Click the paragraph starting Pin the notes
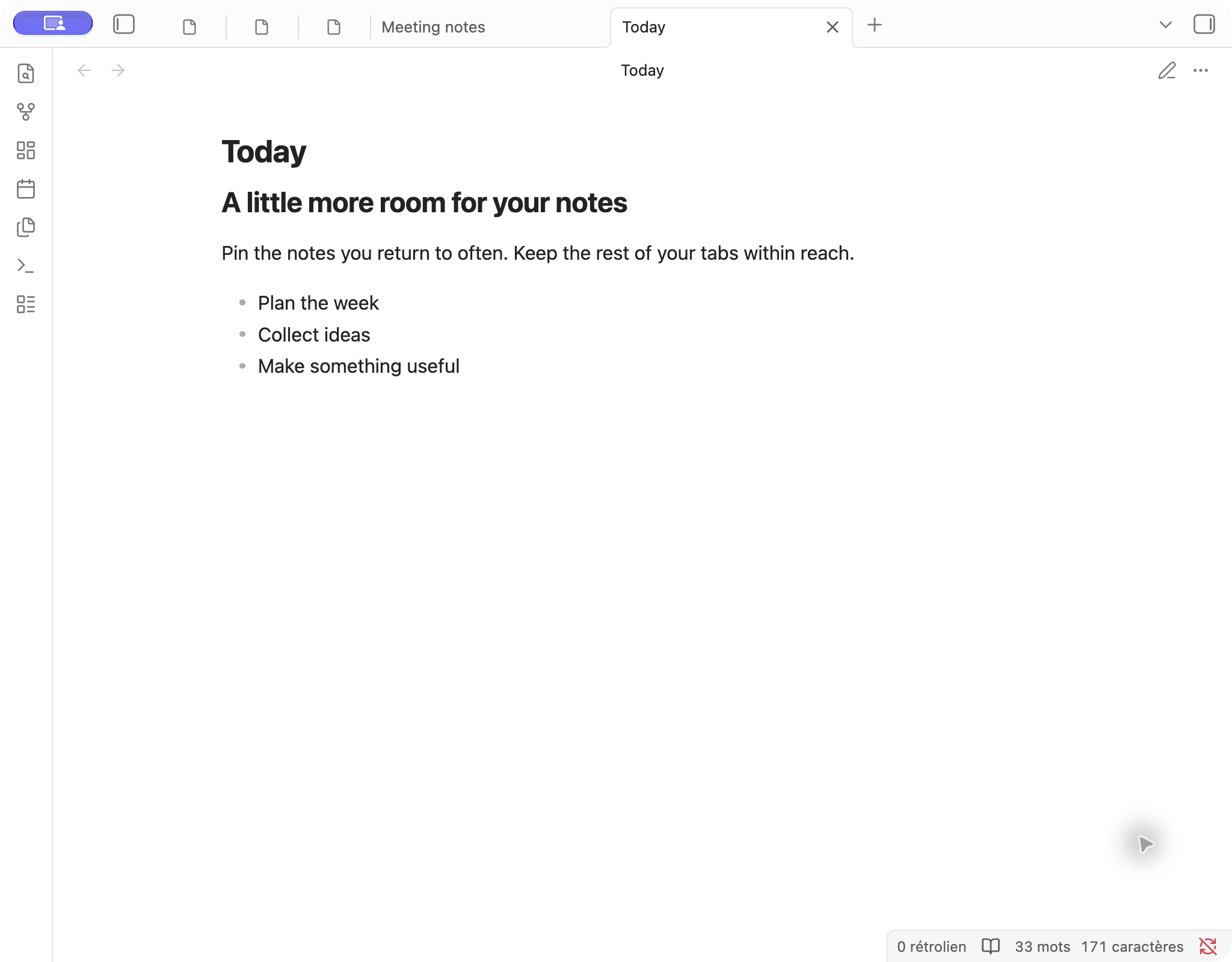1232x962 pixels. pyautogui.click(x=538, y=253)
